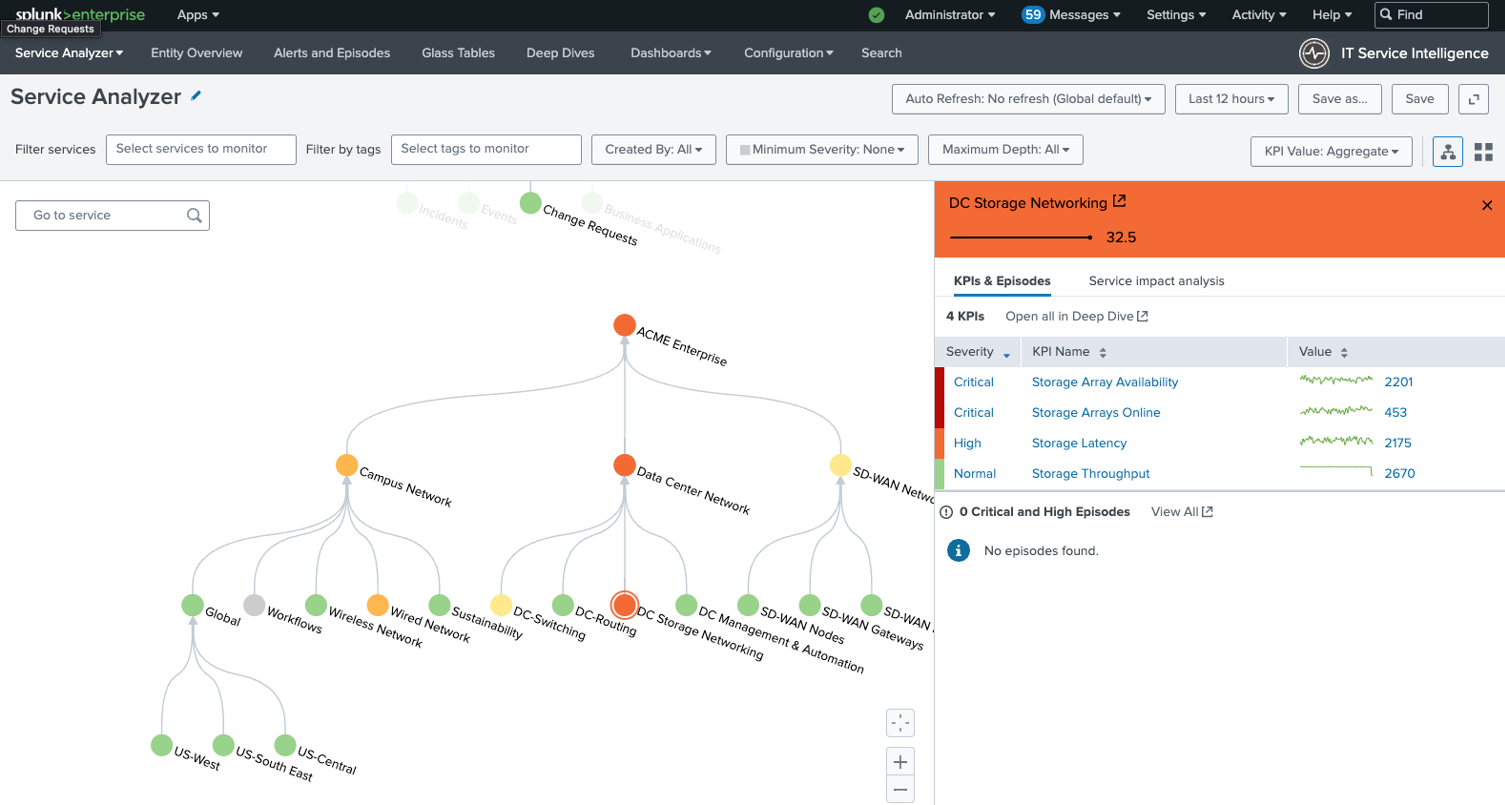Image resolution: width=1505 pixels, height=805 pixels.
Task: Select the SD-WAN Nodes node
Action: coord(748,605)
